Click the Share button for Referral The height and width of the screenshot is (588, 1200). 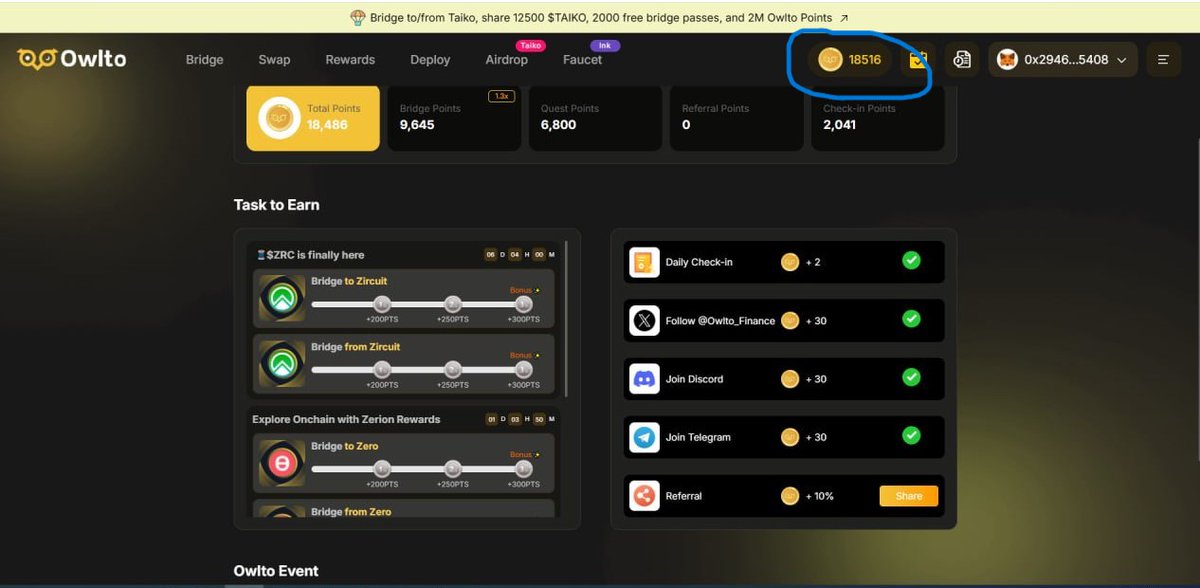click(909, 496)
